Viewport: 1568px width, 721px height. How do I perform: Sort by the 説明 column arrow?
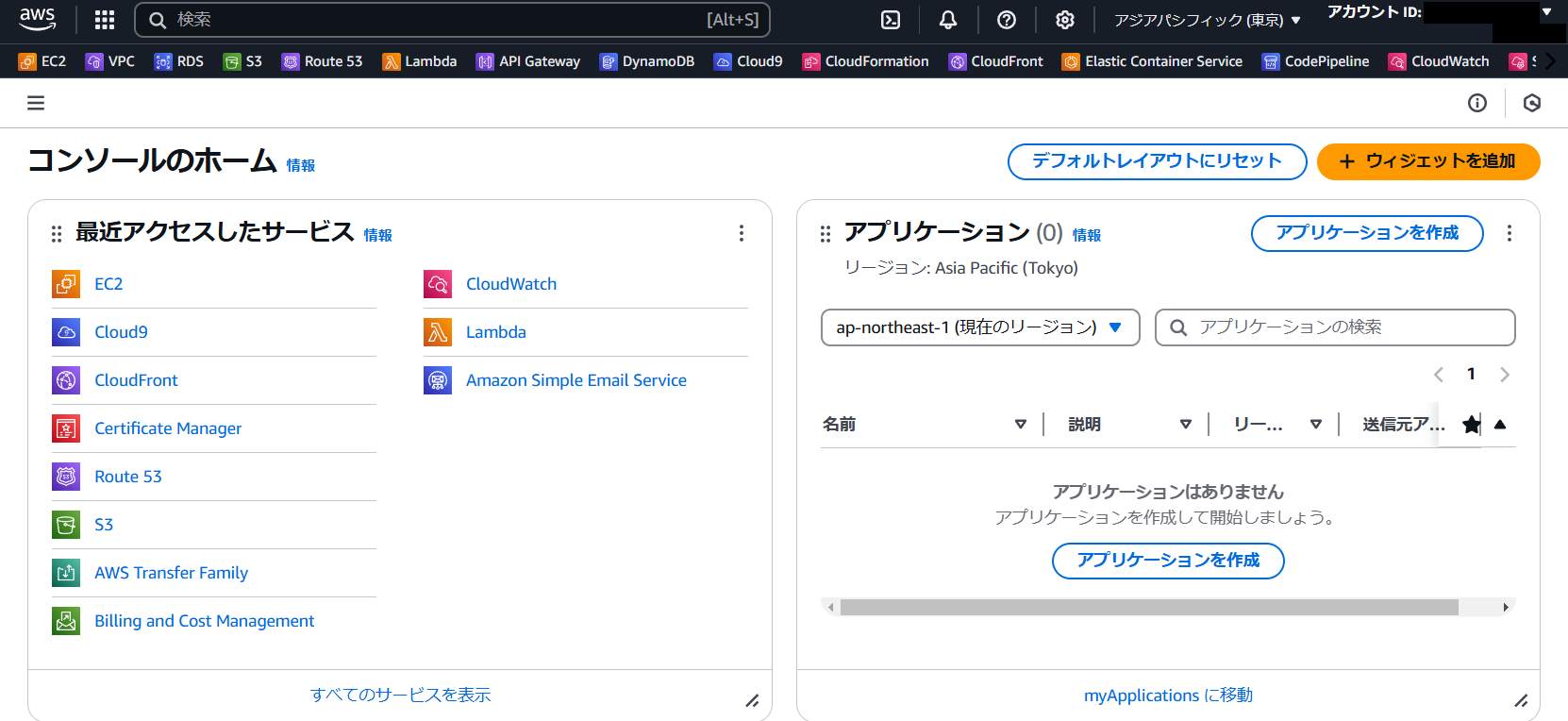(x=1186, y=425)
